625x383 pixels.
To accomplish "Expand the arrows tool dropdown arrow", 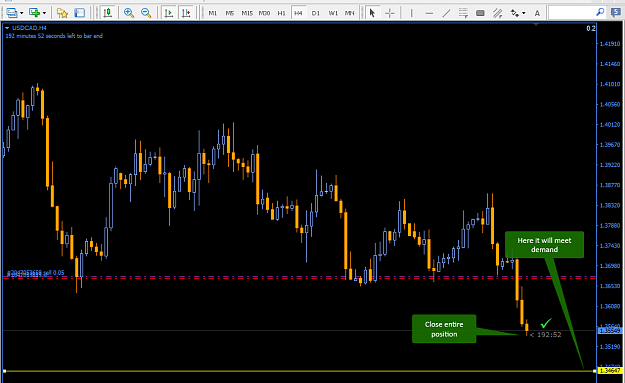I will tap(524, 13).
